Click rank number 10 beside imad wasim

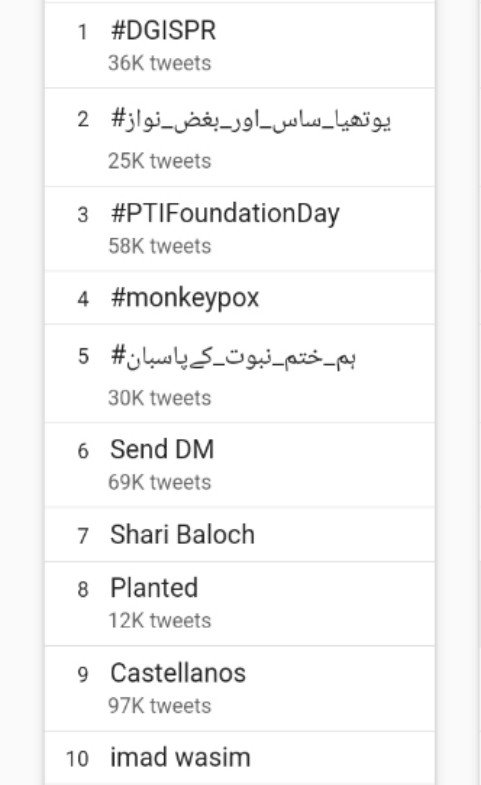pyautogui.click(x=78, y=759)
